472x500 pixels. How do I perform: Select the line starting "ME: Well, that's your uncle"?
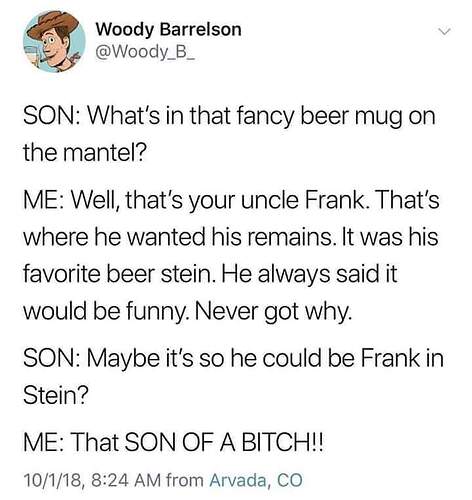231,201
